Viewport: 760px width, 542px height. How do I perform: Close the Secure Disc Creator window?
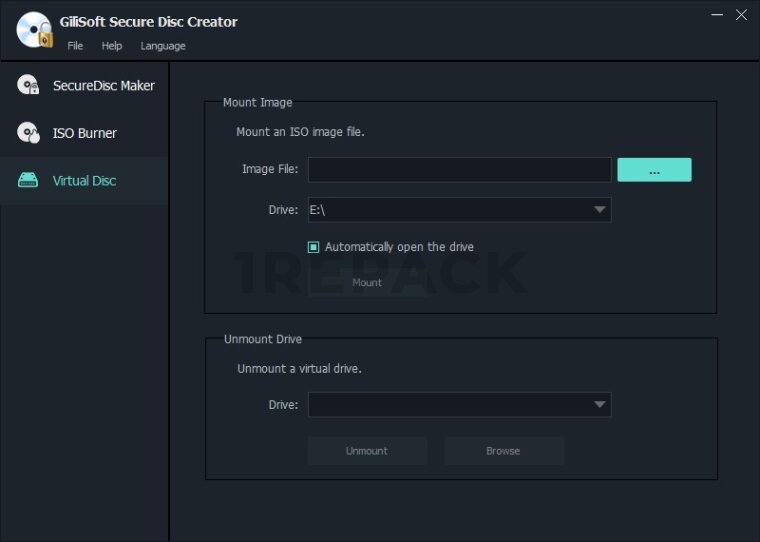(741, 15)
